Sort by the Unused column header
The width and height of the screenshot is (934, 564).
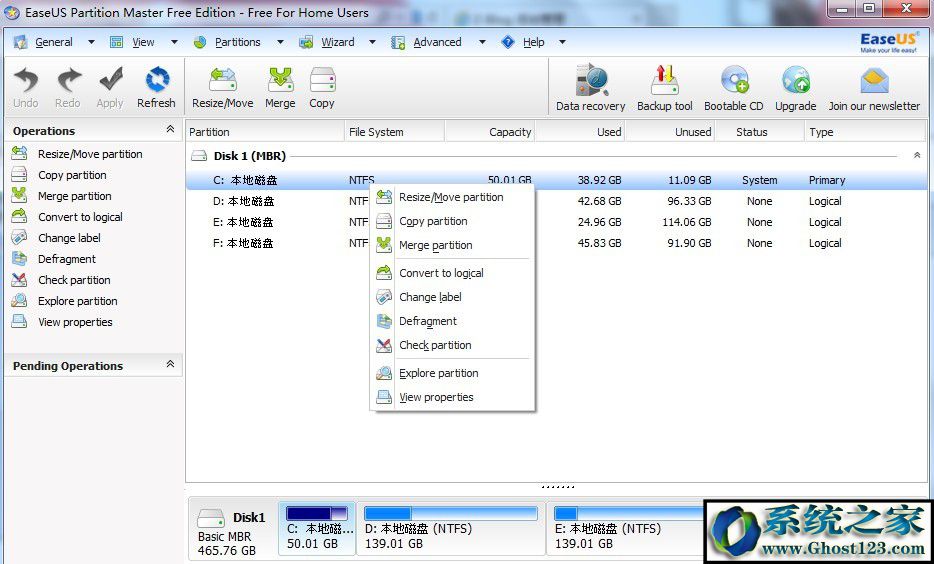(670, 132)
